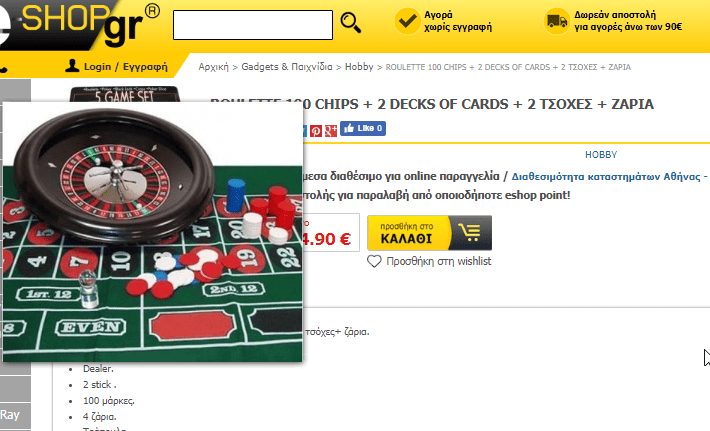Add product with προσθήκη στο ΚΑΛΑΘΙ button

(429, 233)
